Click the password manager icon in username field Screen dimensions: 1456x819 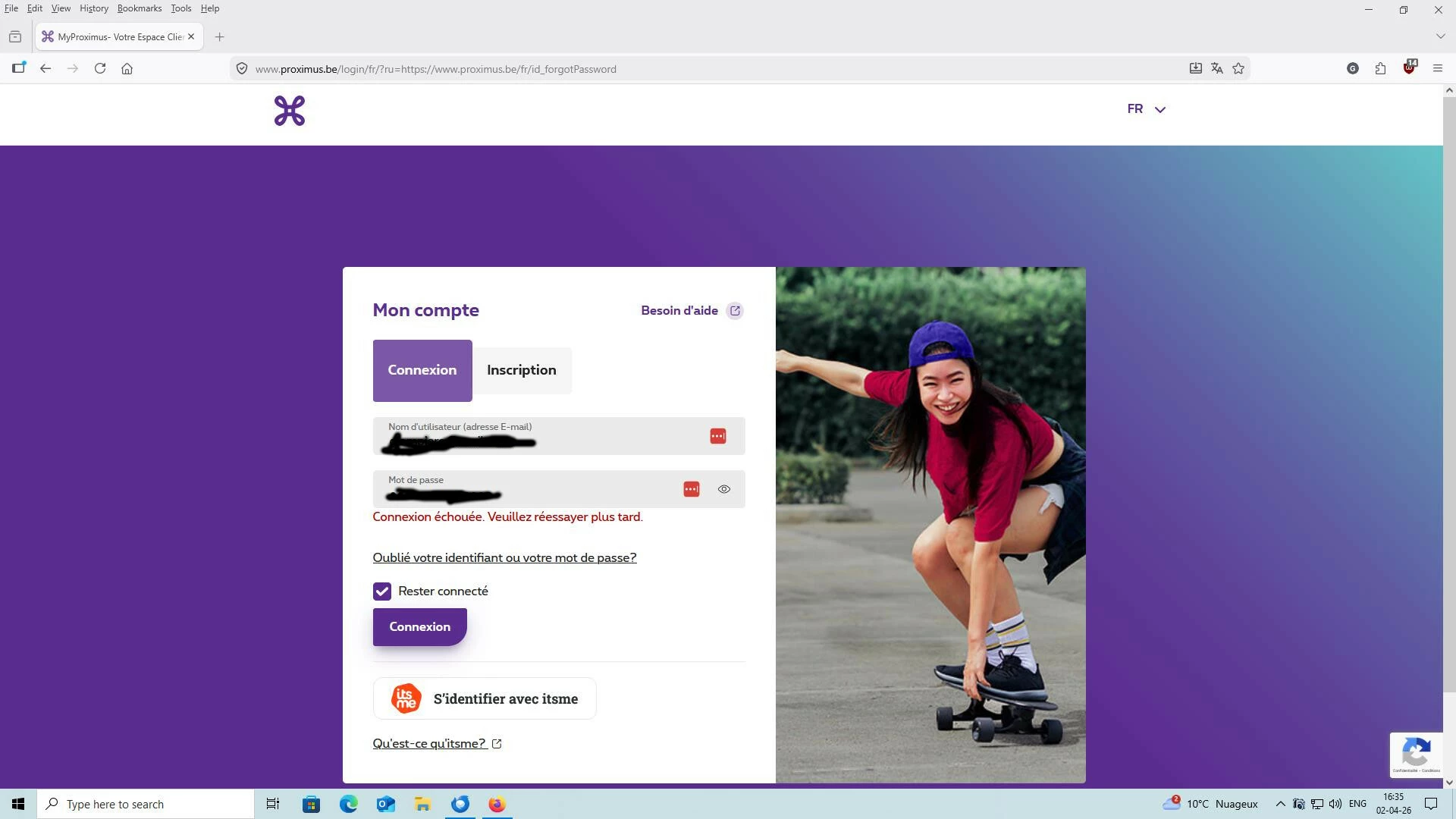pos(717,437)
